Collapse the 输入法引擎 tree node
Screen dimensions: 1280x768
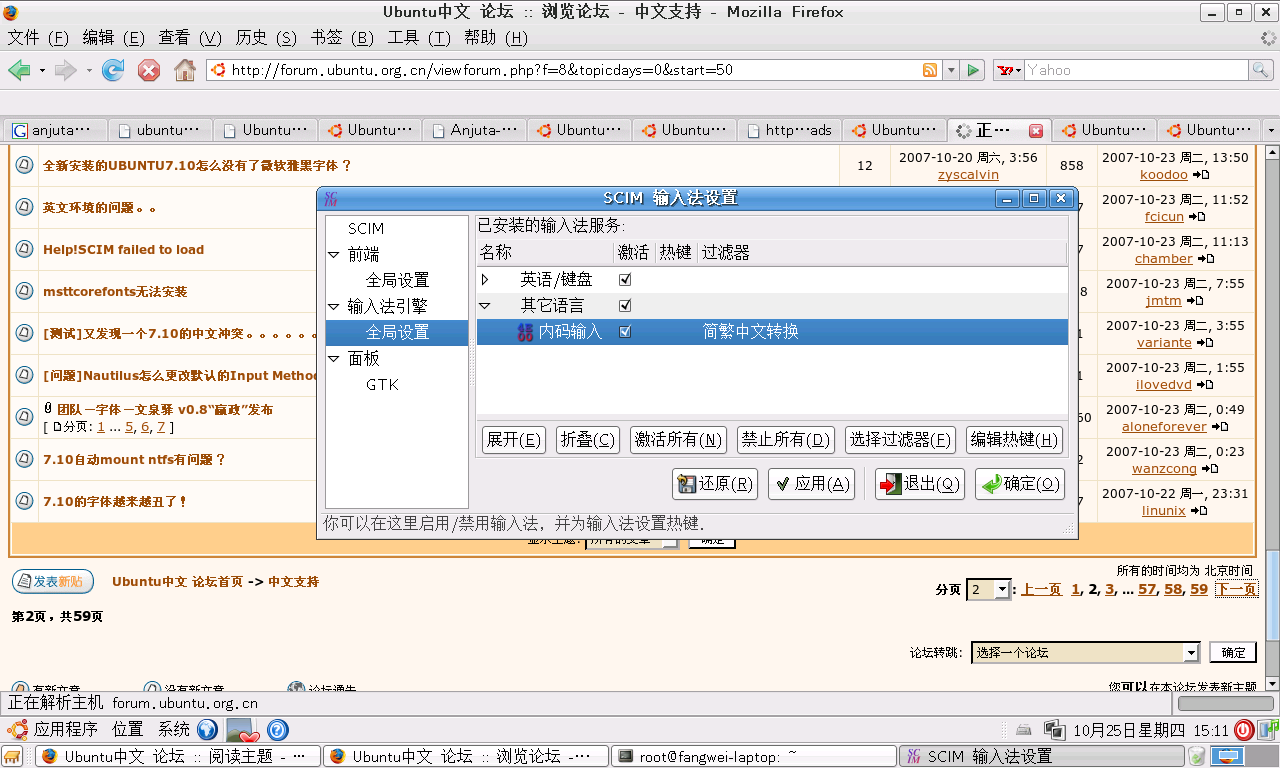[x=334, y=307]
